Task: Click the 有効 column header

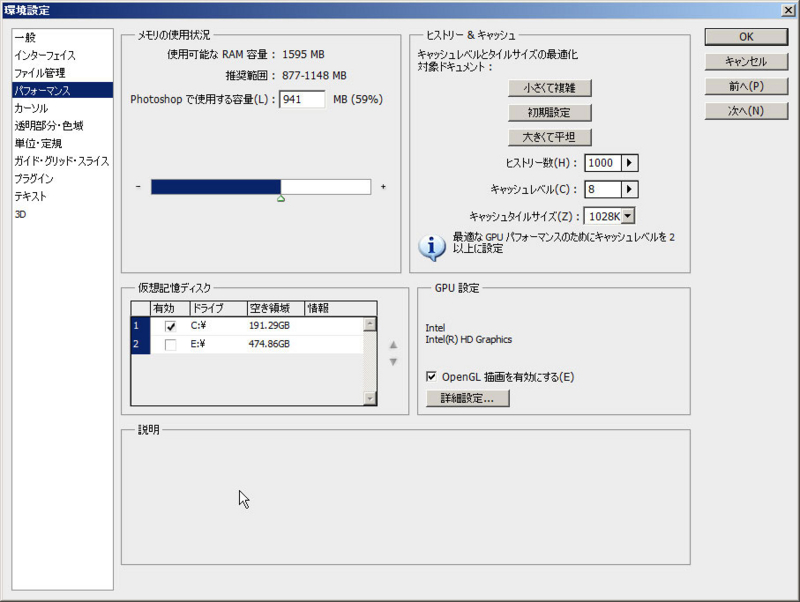Action: [x=170, y=308]
